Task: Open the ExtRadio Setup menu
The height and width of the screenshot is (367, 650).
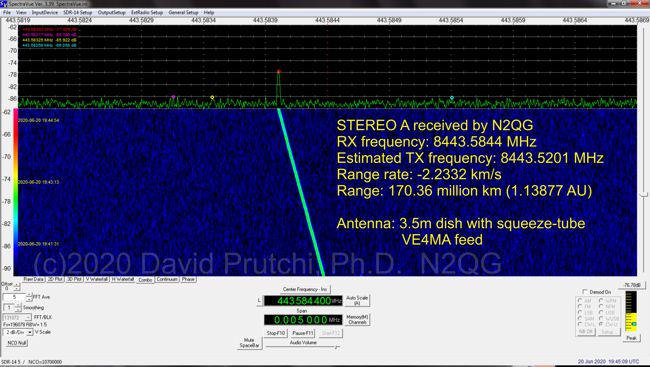Action: click(147, 12)
